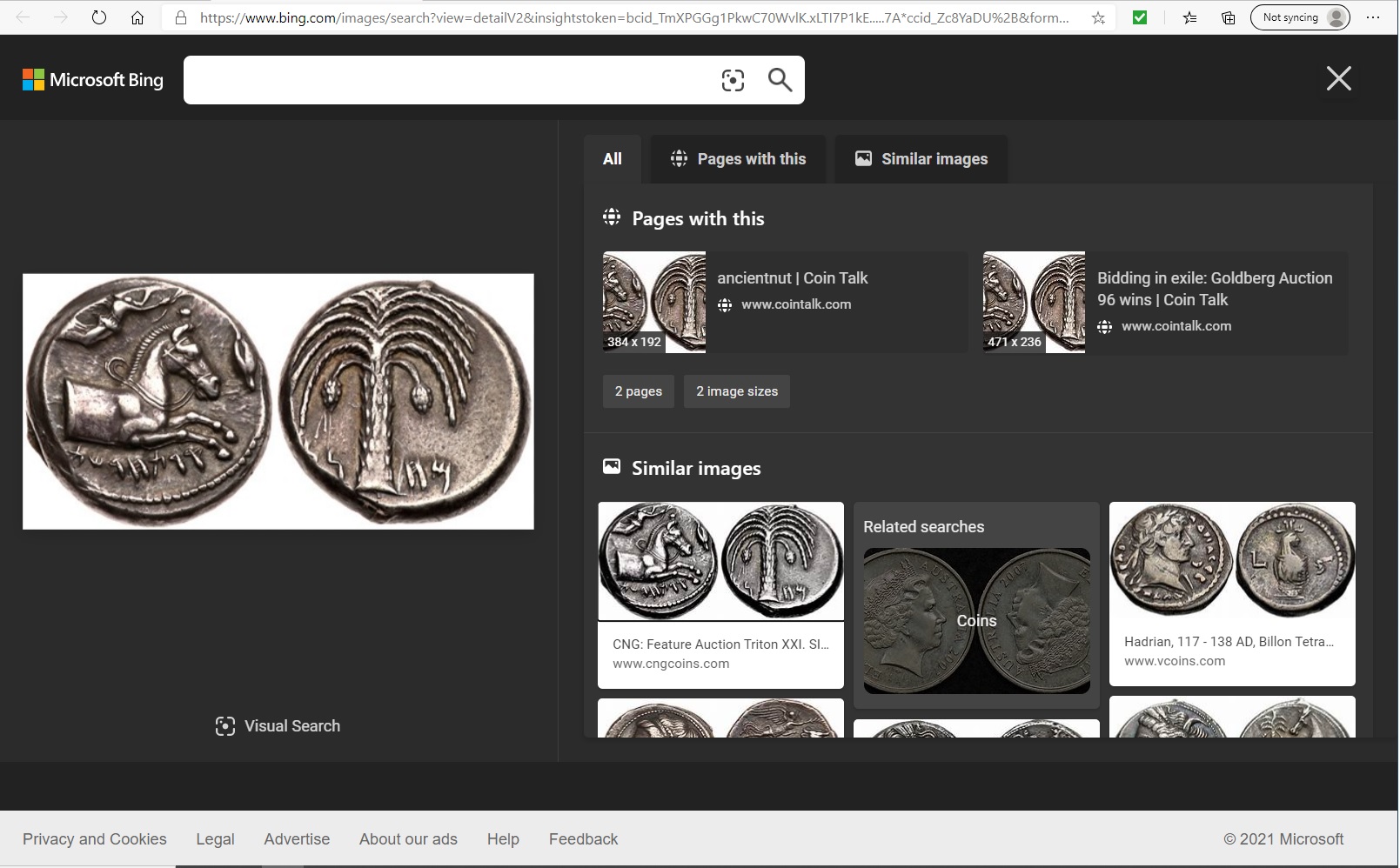Click the 2 image sizes button
This screenshot has height=868, width=1400.
click(737, 391)
